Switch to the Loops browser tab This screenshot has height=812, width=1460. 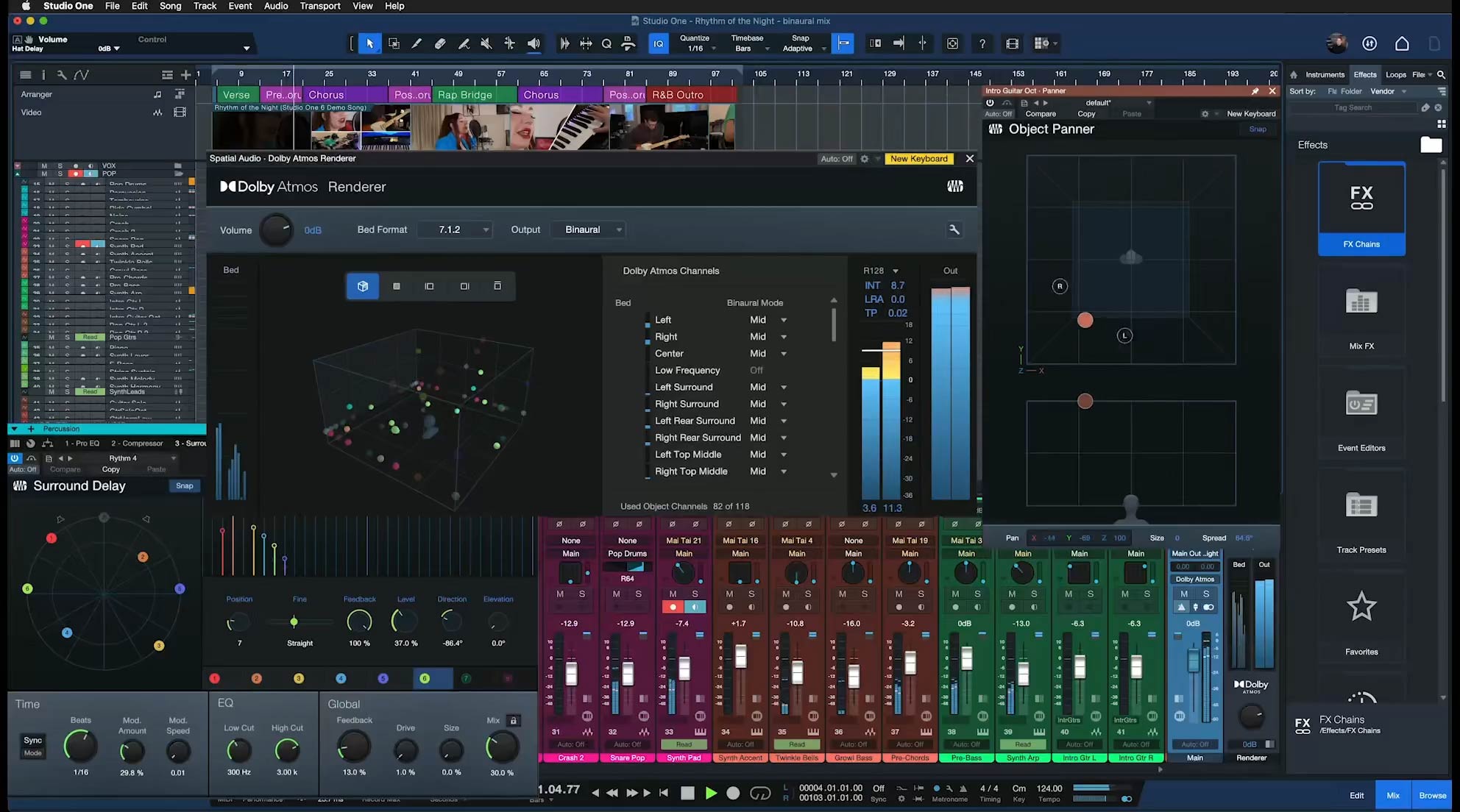coord(1395,74)
